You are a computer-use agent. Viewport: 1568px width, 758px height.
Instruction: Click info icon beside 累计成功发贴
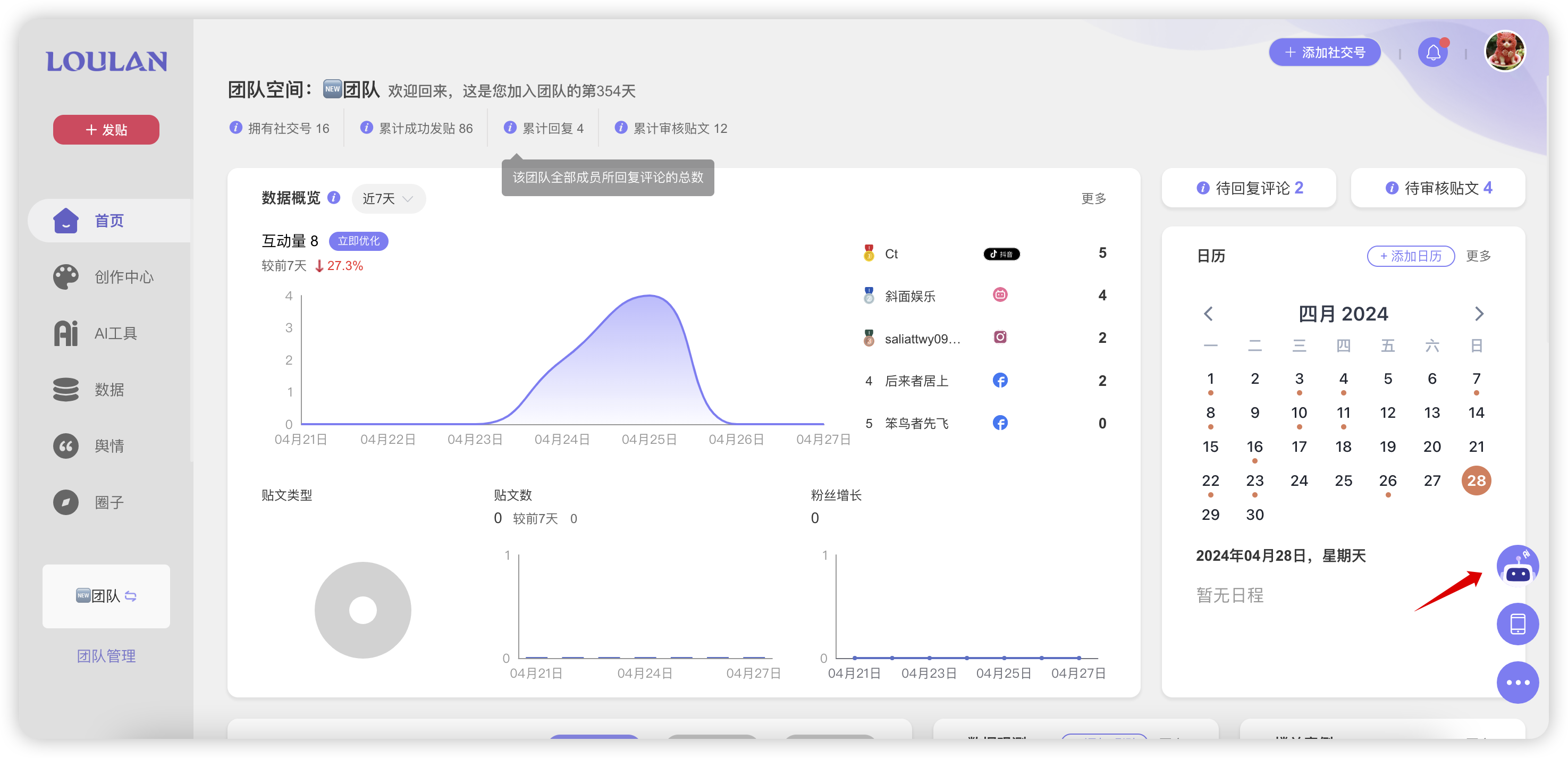[x=366, y=127]
